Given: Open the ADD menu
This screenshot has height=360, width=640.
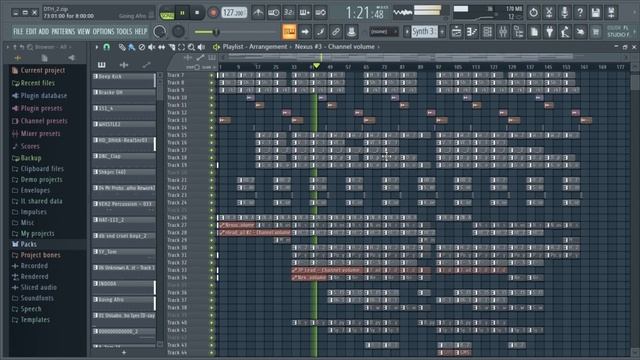Looking at the screenshot, I should click(44, 31).
